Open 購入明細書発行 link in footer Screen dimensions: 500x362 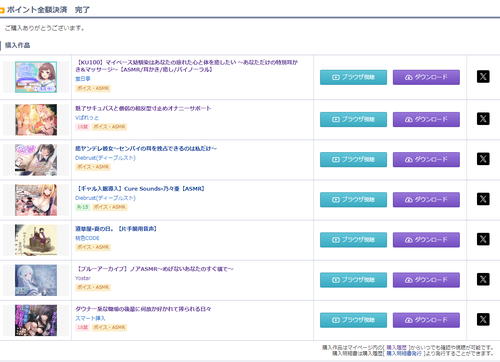(x=404, y=353)
